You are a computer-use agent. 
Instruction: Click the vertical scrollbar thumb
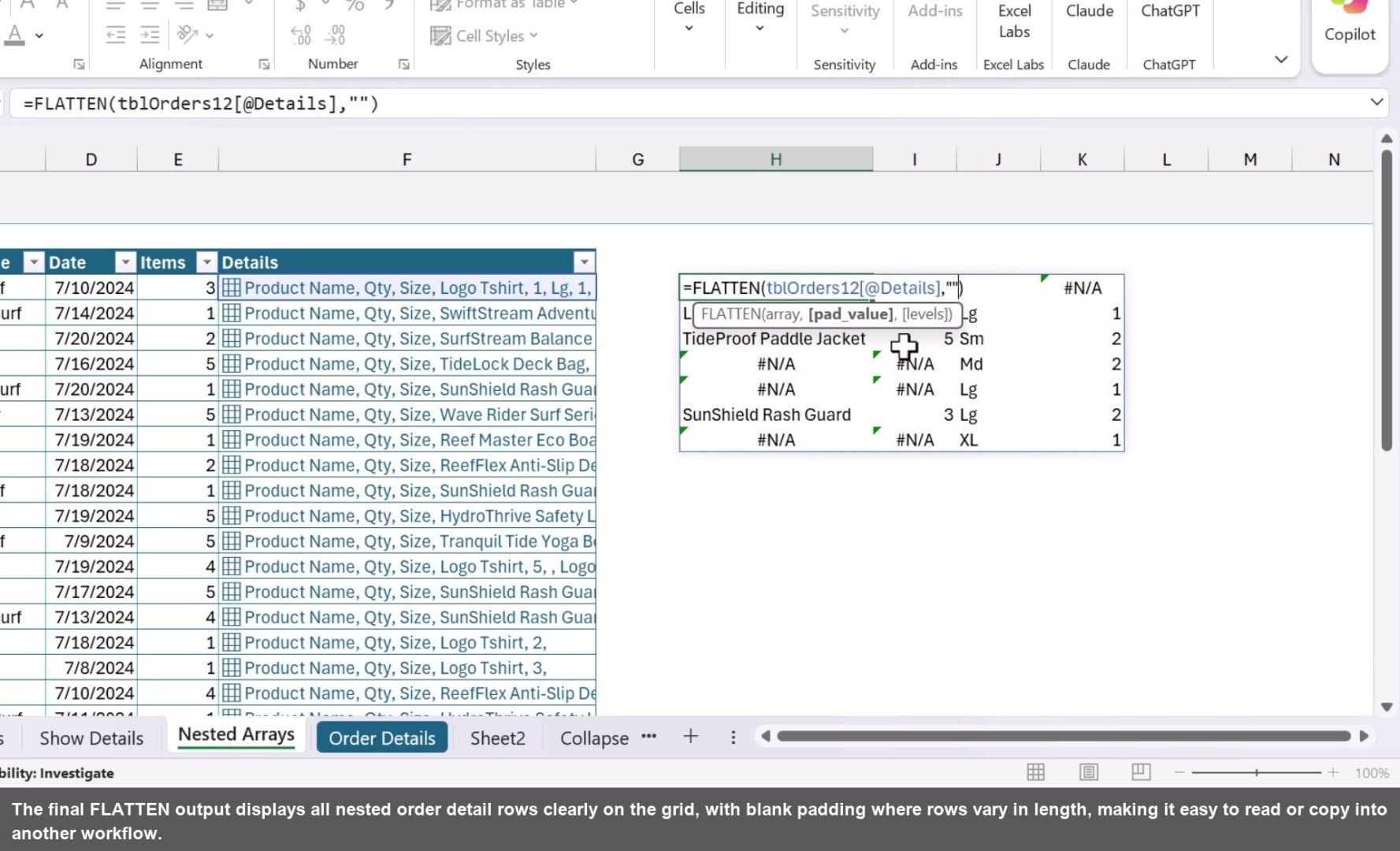1387,299
